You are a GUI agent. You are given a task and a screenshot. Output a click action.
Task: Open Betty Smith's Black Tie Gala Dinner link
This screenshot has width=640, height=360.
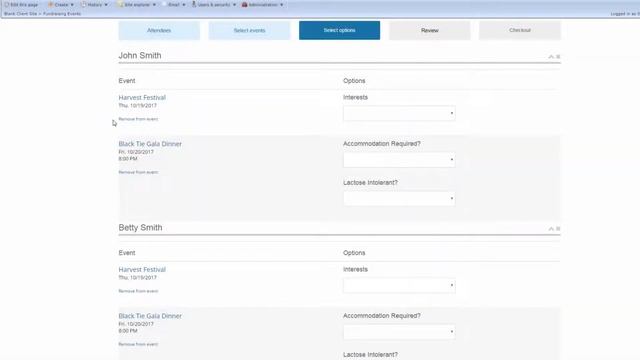tap(150, 316)
